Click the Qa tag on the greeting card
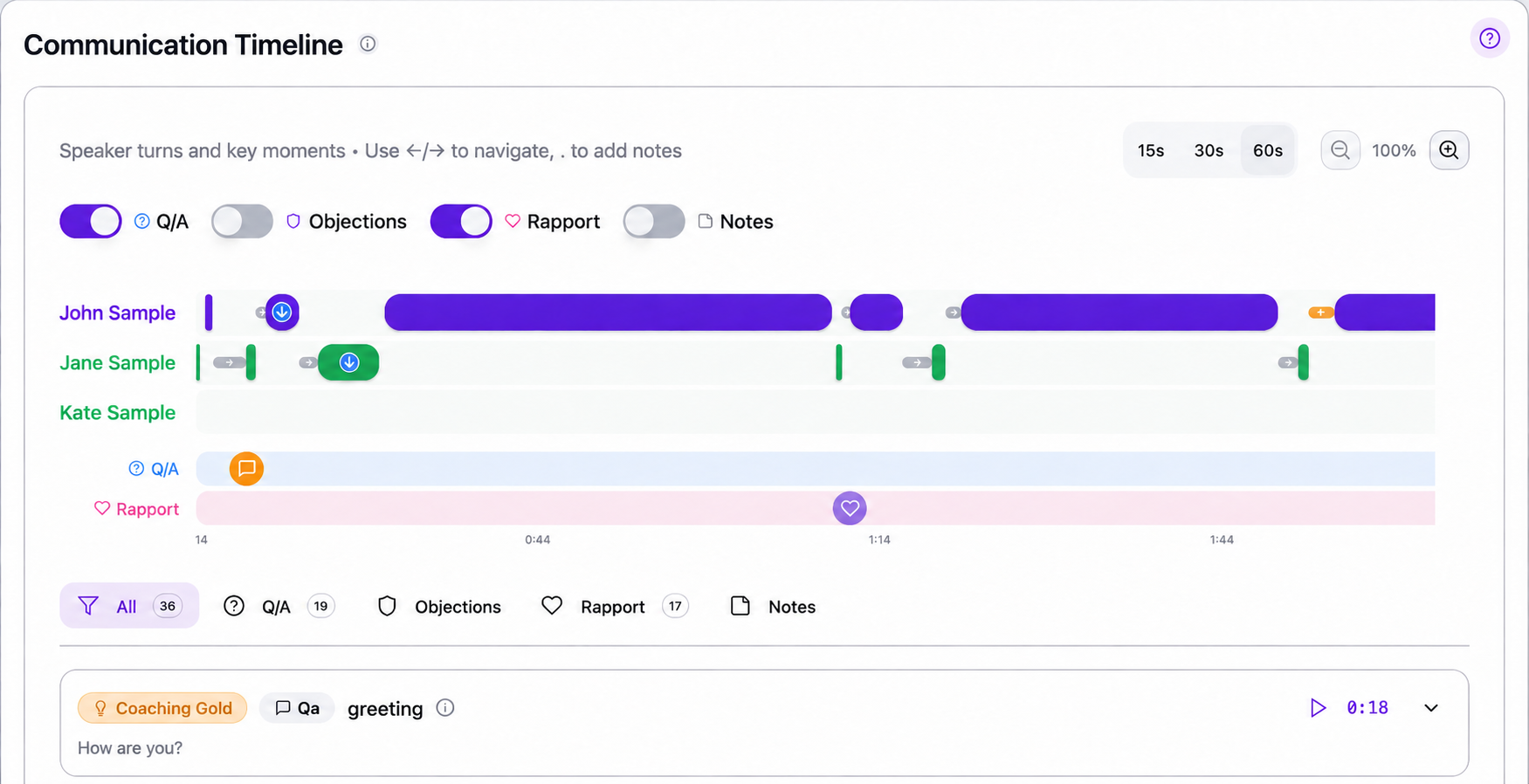This screenshot has height=784, width=1529. click(297, 708)
